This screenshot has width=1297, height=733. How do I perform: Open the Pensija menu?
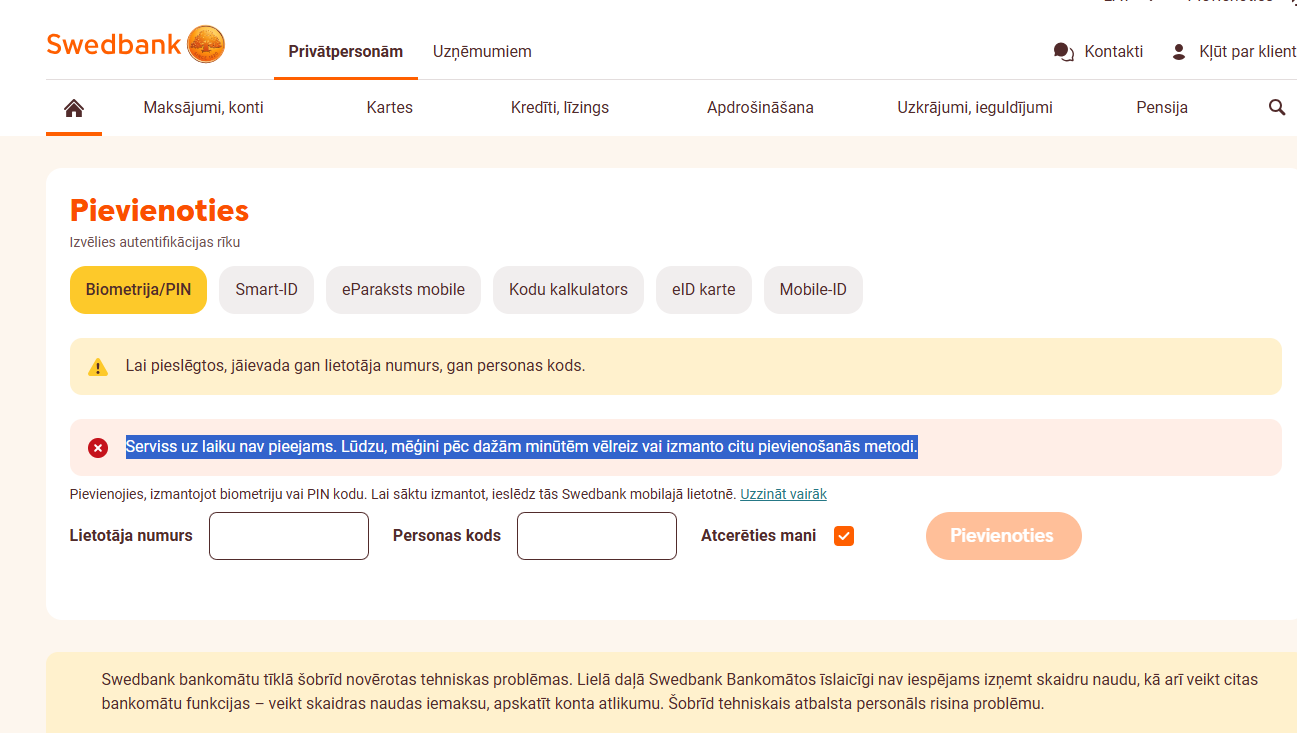[1162, 108]
